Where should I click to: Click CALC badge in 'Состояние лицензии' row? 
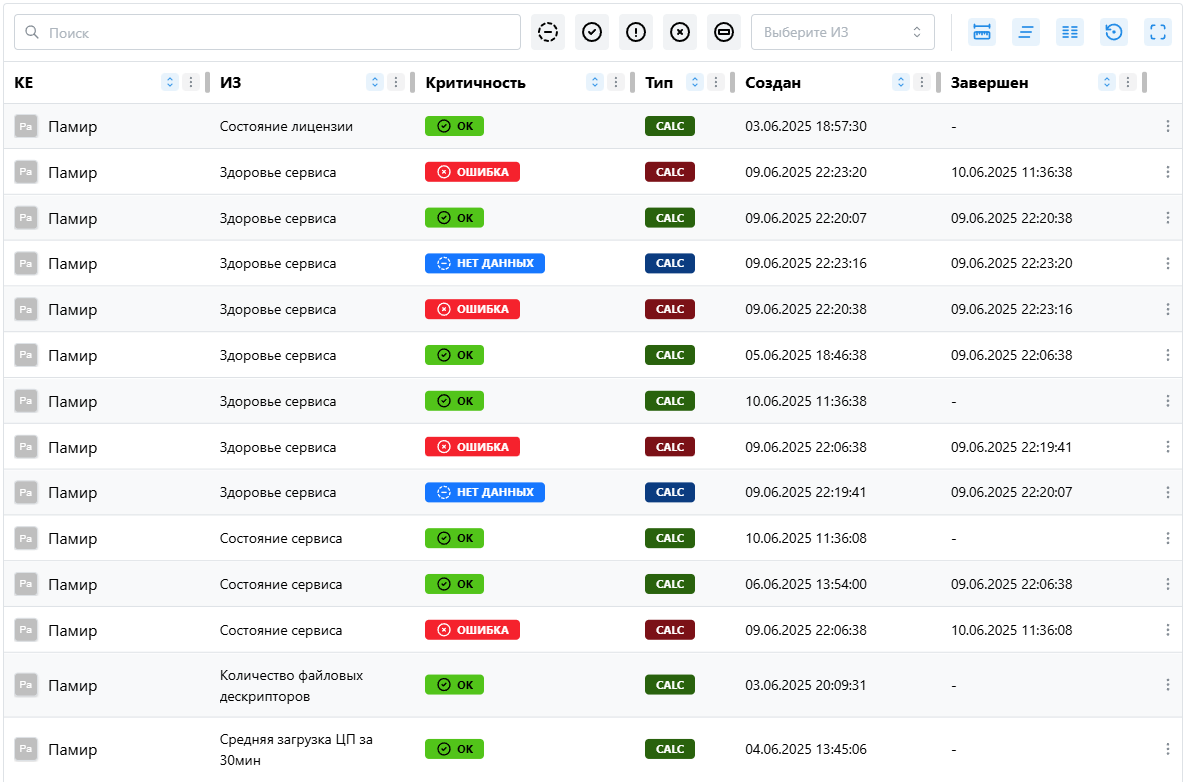coord(669,126)
